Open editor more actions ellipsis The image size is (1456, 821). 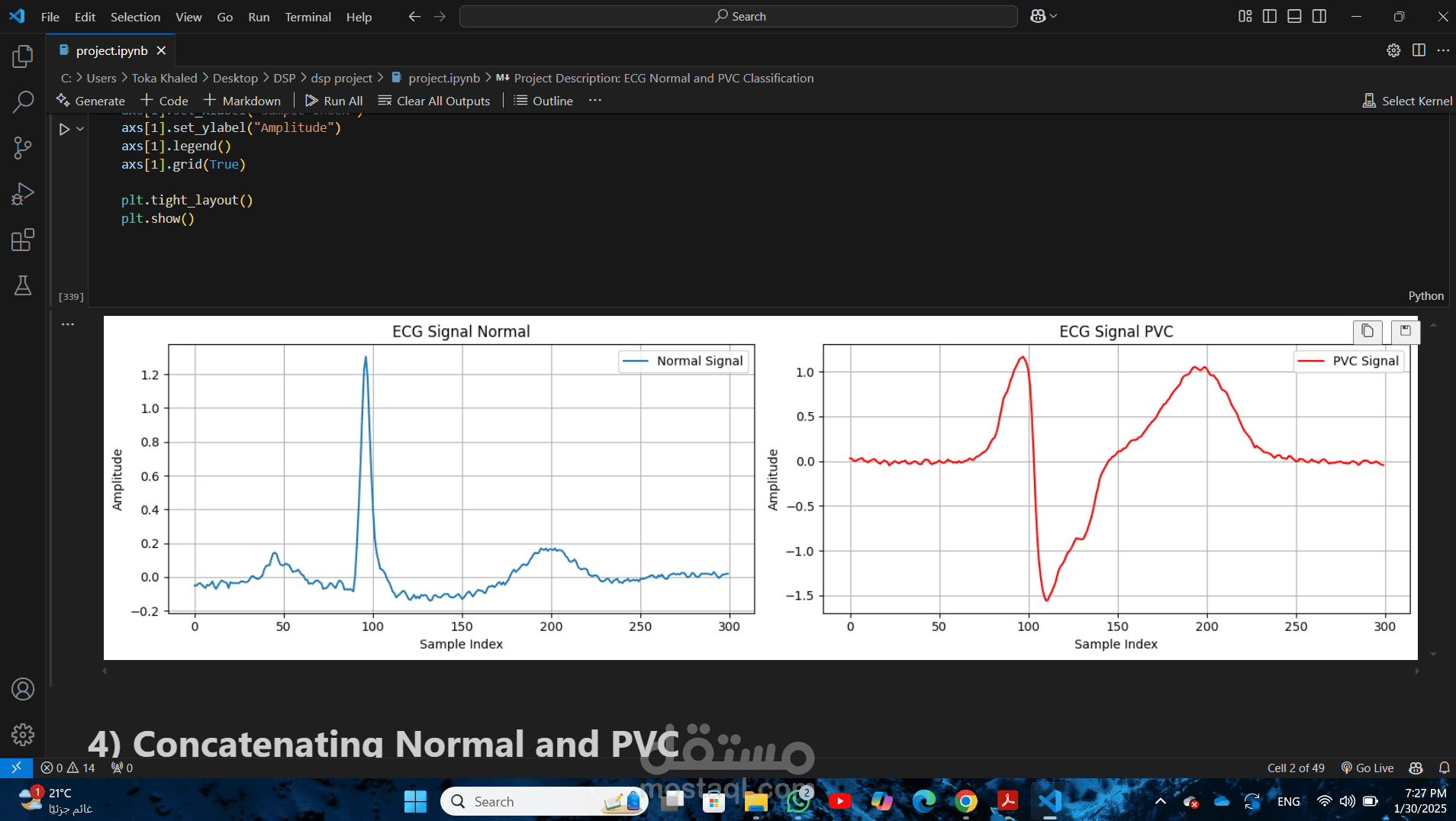(1443, 50)
